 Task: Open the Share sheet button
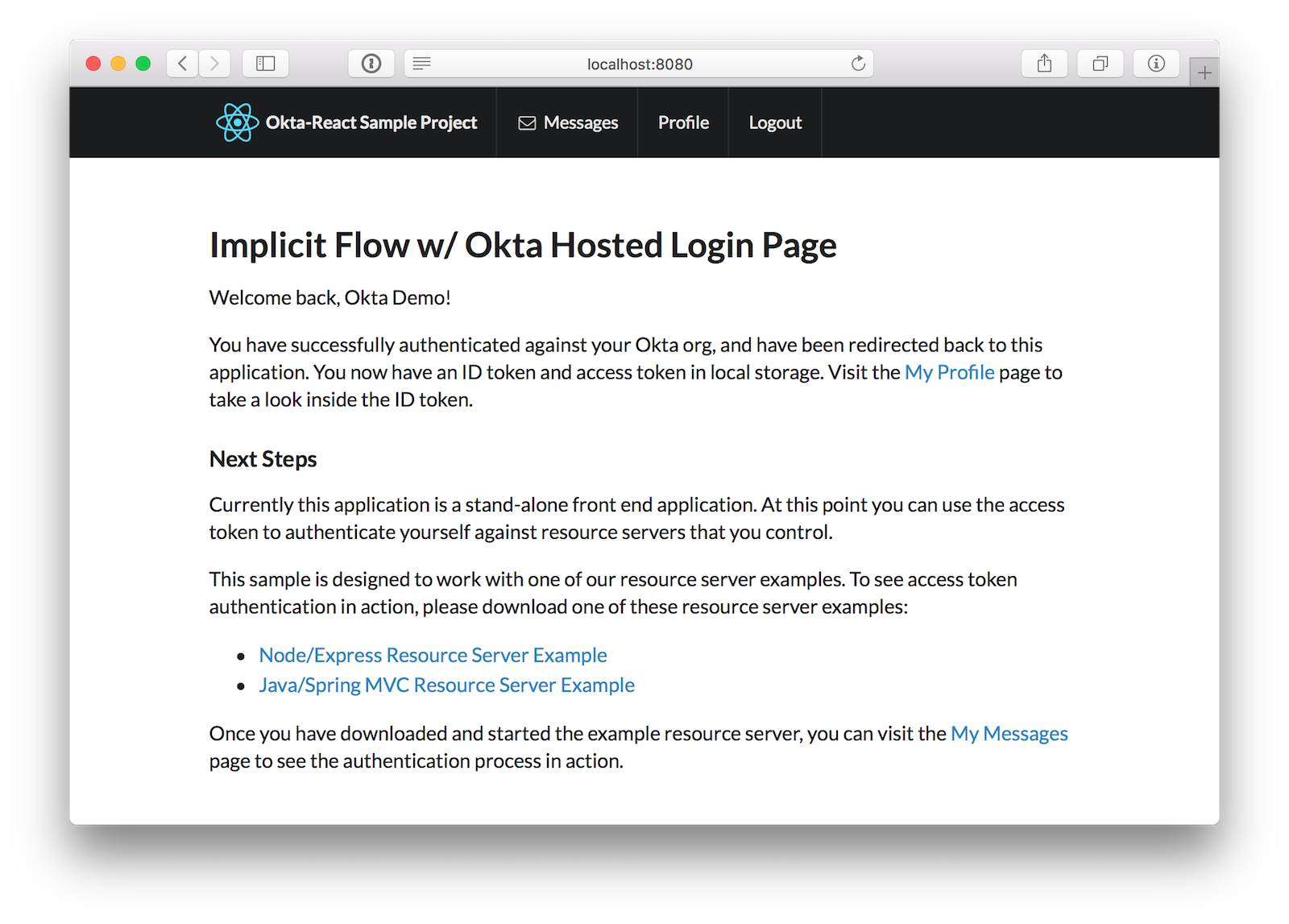pyautogui.click(x=1044, y=64)
